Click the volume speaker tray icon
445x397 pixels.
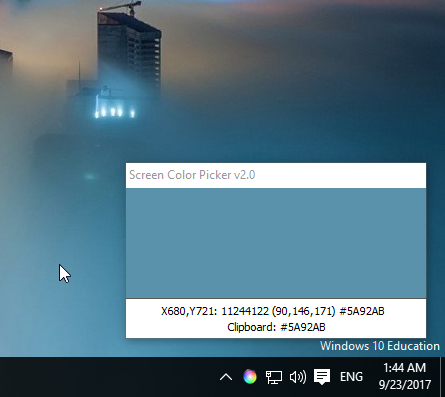point(298,377)
